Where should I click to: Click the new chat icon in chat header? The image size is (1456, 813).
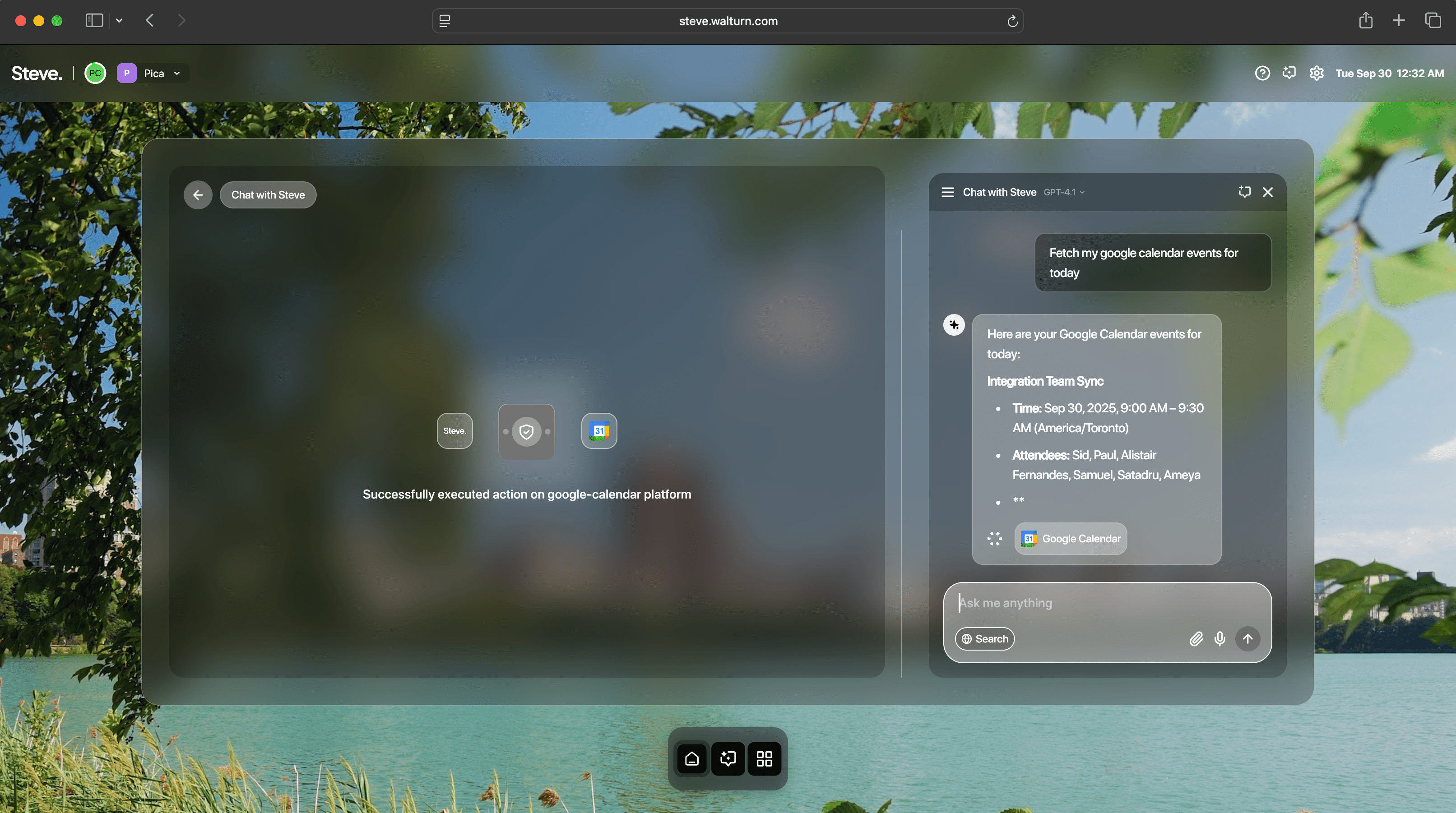1244,192
